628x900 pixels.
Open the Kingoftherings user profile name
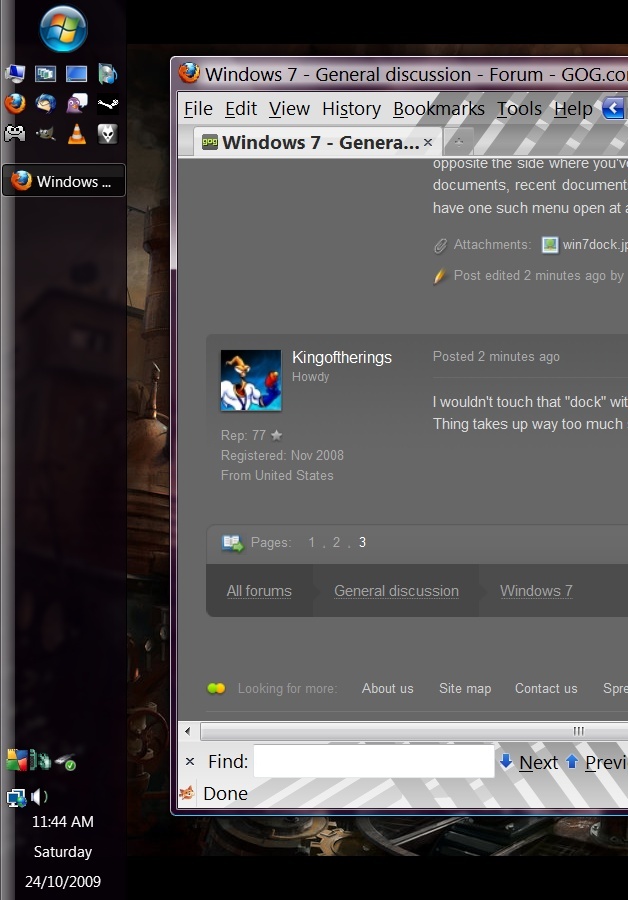click(342, 357)
